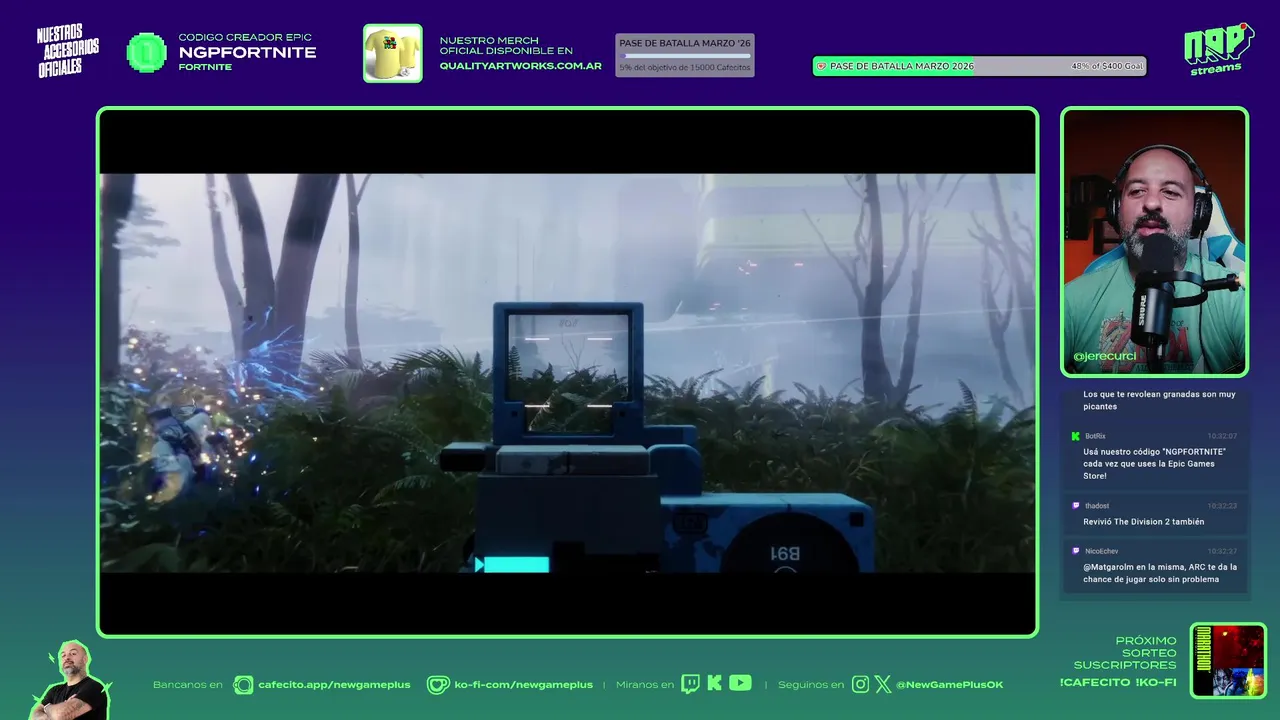Click the NicoEchev username in chat

1101,551
